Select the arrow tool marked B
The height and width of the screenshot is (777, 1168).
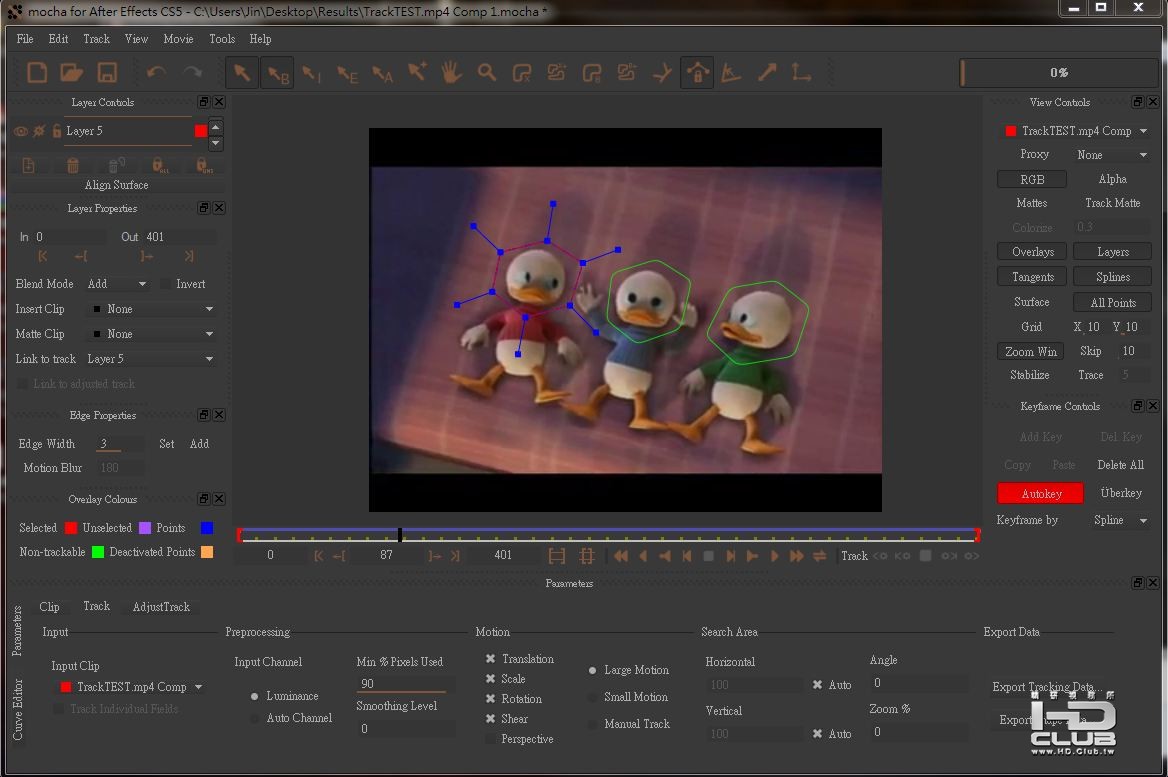[279, 74]
